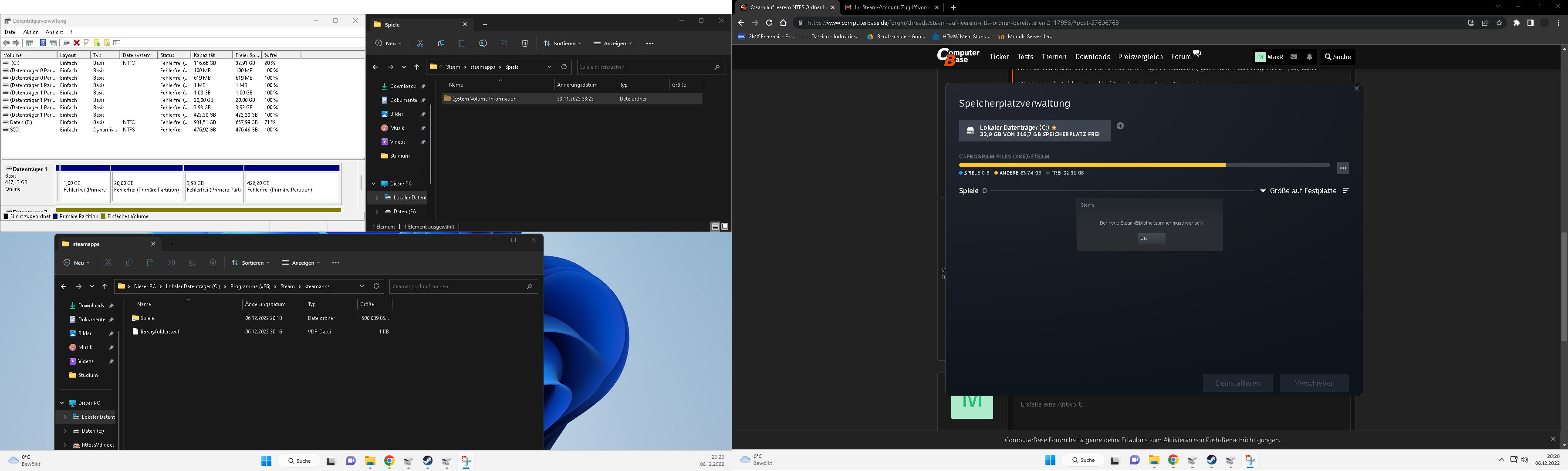Open the Preisvergleich link on ComputerBase
Image resolution: width=1568 pixels, height=471 pixels.
[1140, 57]
